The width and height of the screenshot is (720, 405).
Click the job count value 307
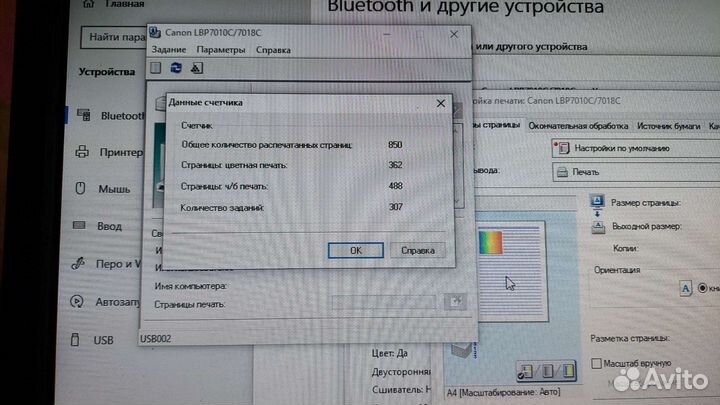pyautogui.click(x=395, y=207)
